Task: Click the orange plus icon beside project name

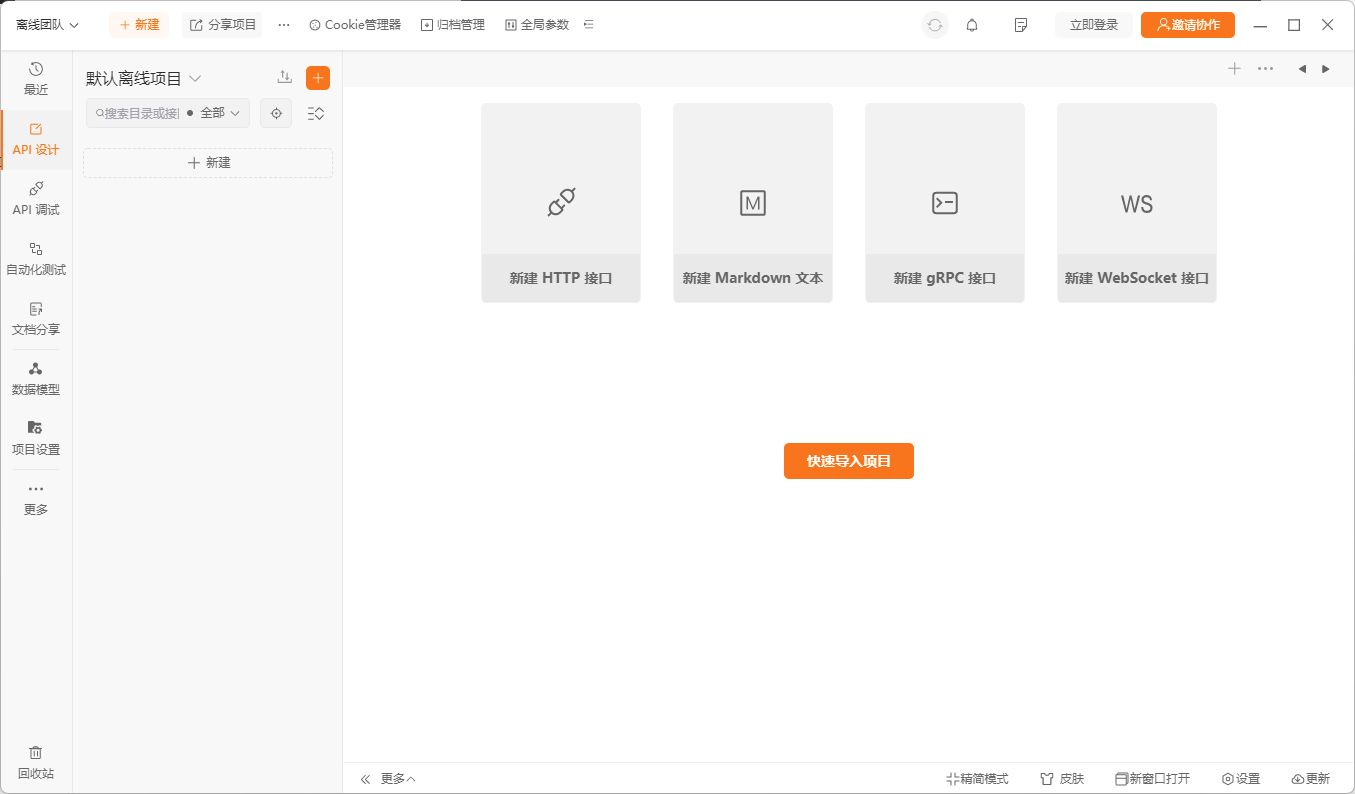Action: 318,78
